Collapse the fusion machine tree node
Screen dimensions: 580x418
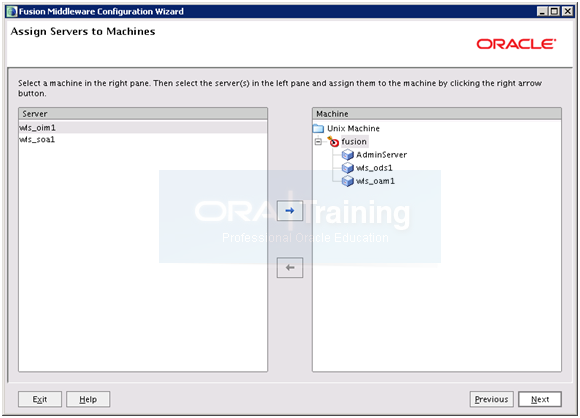click(318, 142)
